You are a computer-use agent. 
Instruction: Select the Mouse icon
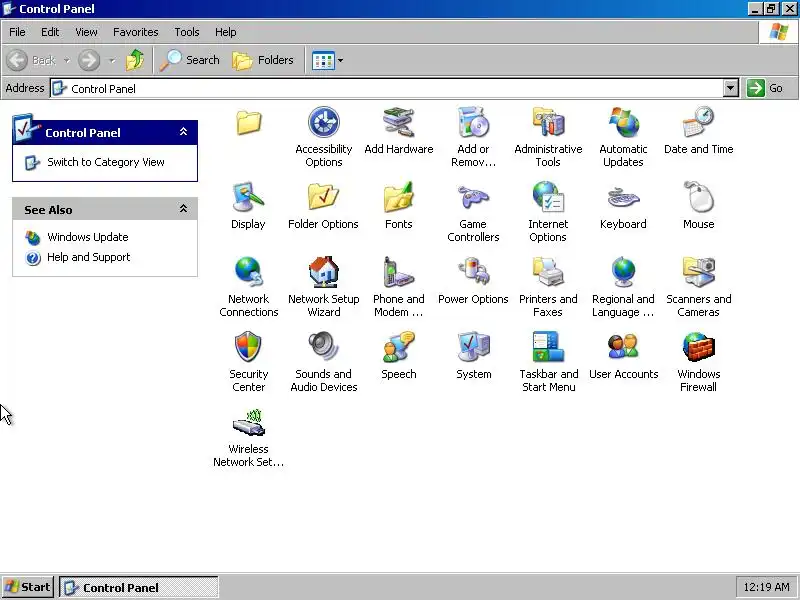(x=698, y=197)
